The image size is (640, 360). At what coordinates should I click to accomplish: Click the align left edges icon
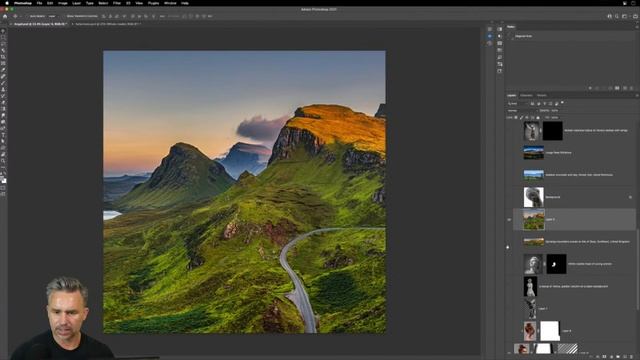pos(104,16)
